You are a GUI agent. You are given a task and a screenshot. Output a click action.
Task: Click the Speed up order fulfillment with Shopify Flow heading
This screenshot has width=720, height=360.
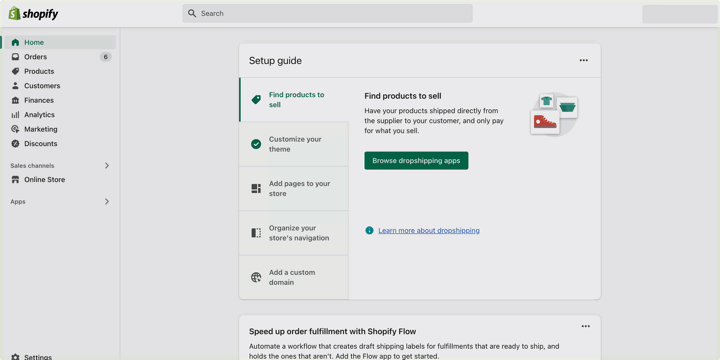click(332, 331)
